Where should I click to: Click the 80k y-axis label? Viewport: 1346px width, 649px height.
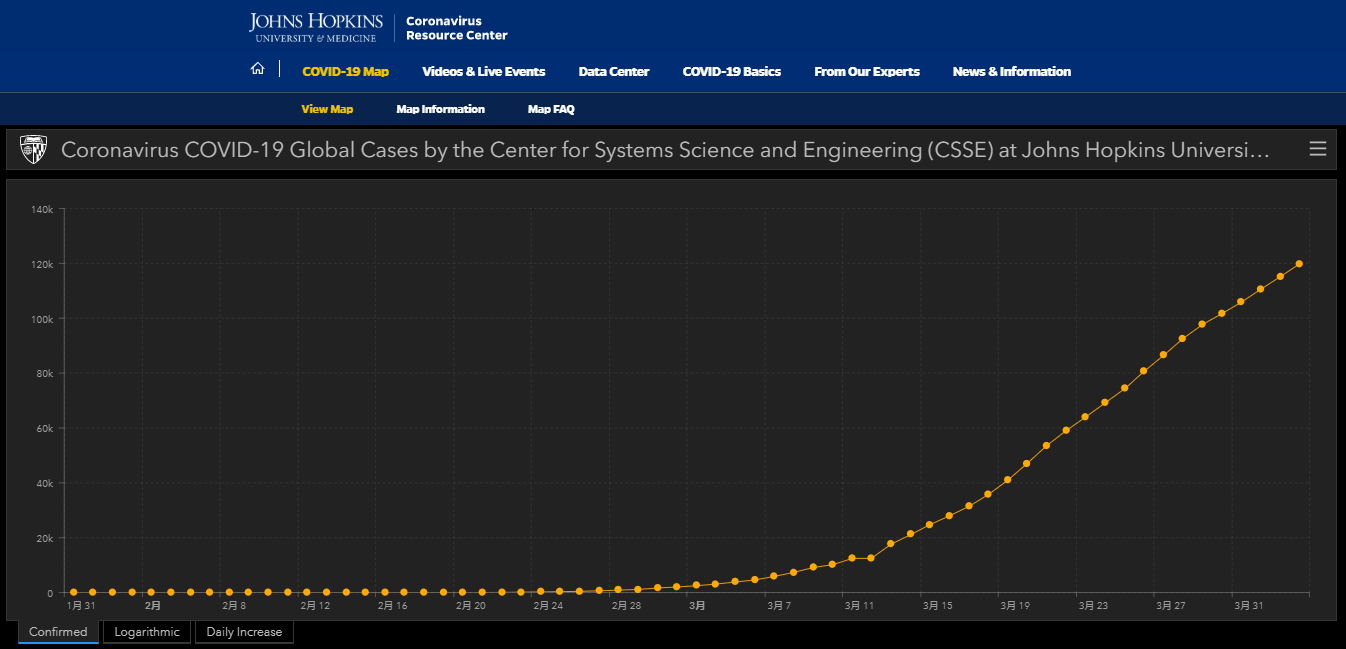(x=45, y=374)
